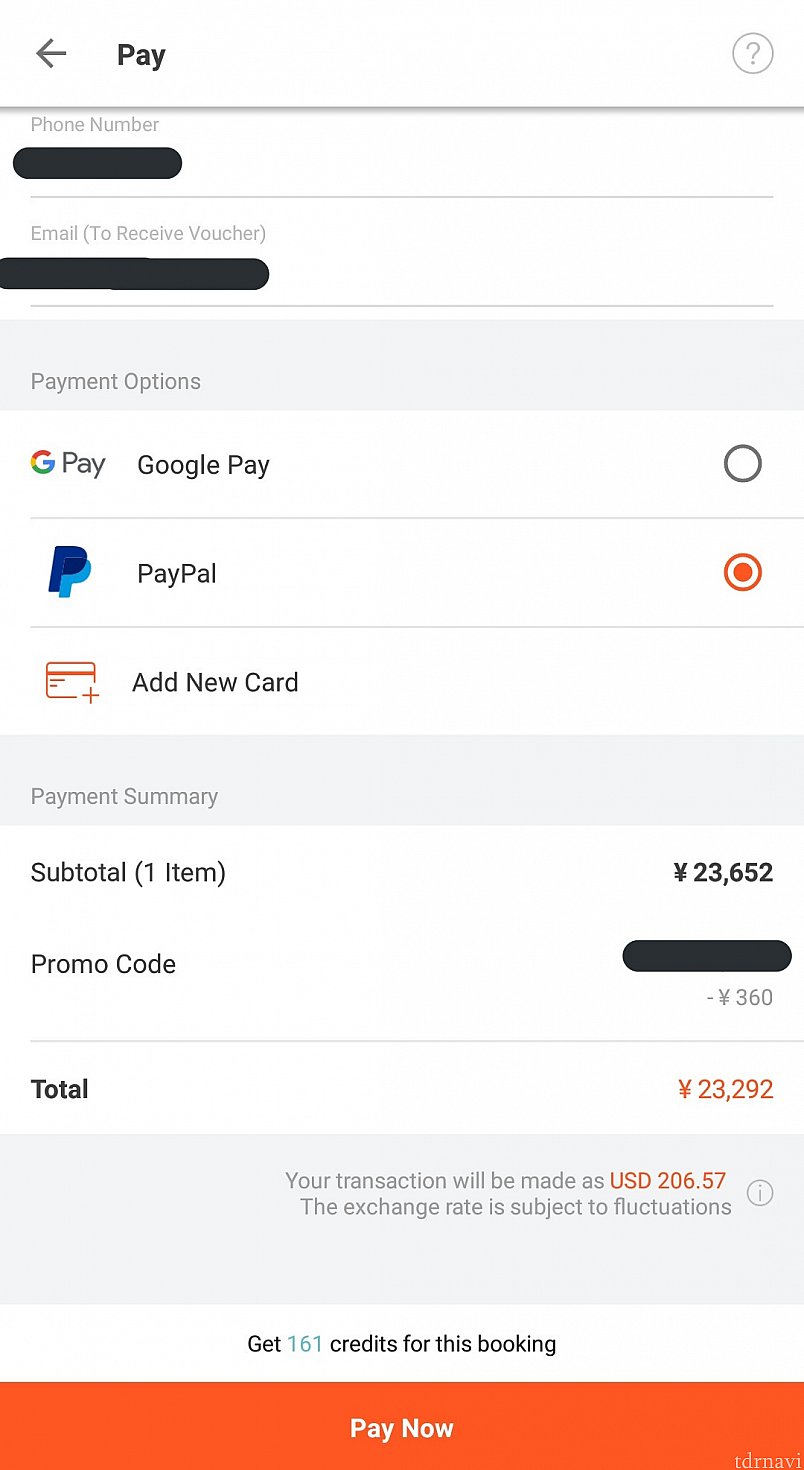
Task: Open Add New Card
Action: point(402,682)
